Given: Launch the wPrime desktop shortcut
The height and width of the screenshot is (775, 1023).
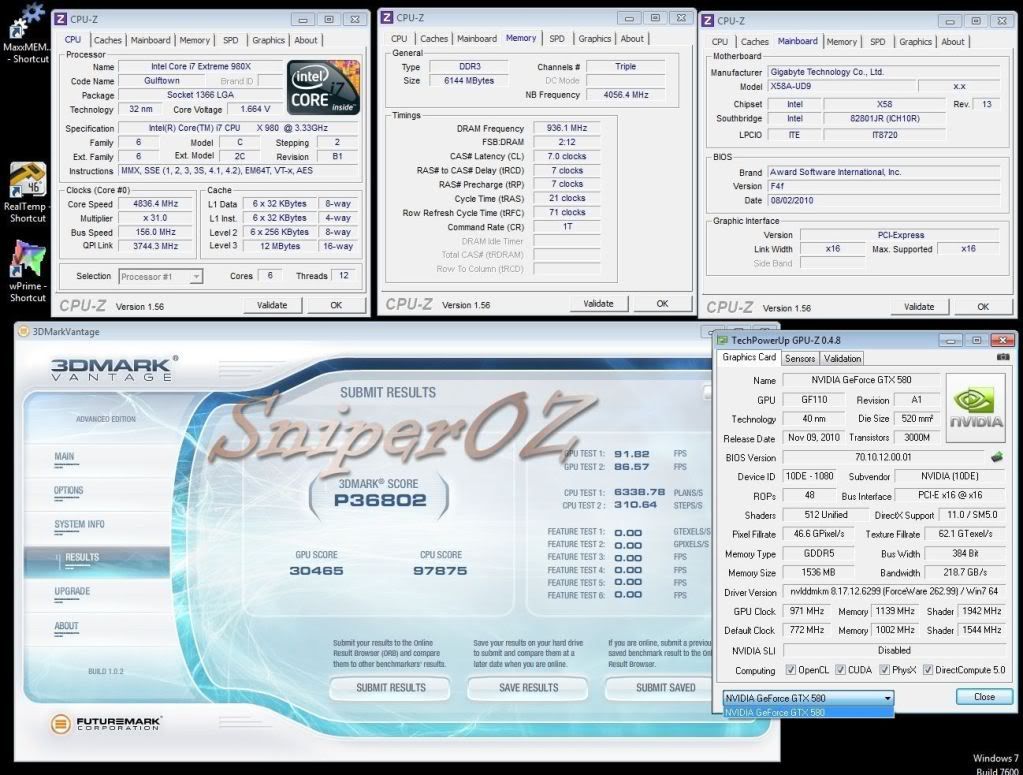Looking at the screenshot, I should tap(27, 261).
